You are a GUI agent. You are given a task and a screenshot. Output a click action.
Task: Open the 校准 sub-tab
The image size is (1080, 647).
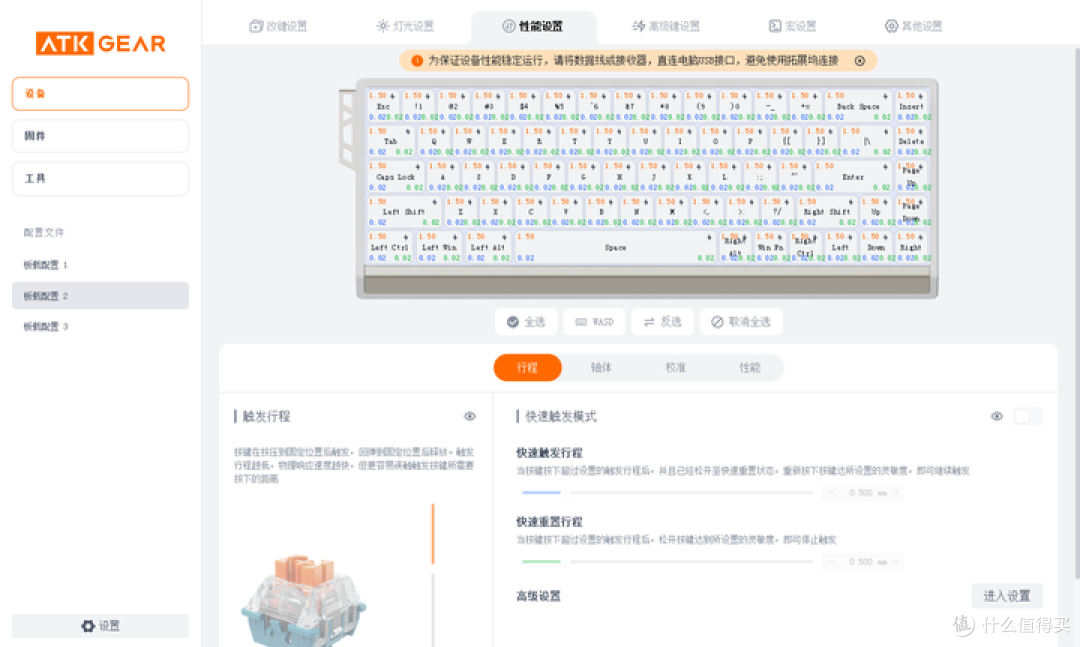(676, 367)
